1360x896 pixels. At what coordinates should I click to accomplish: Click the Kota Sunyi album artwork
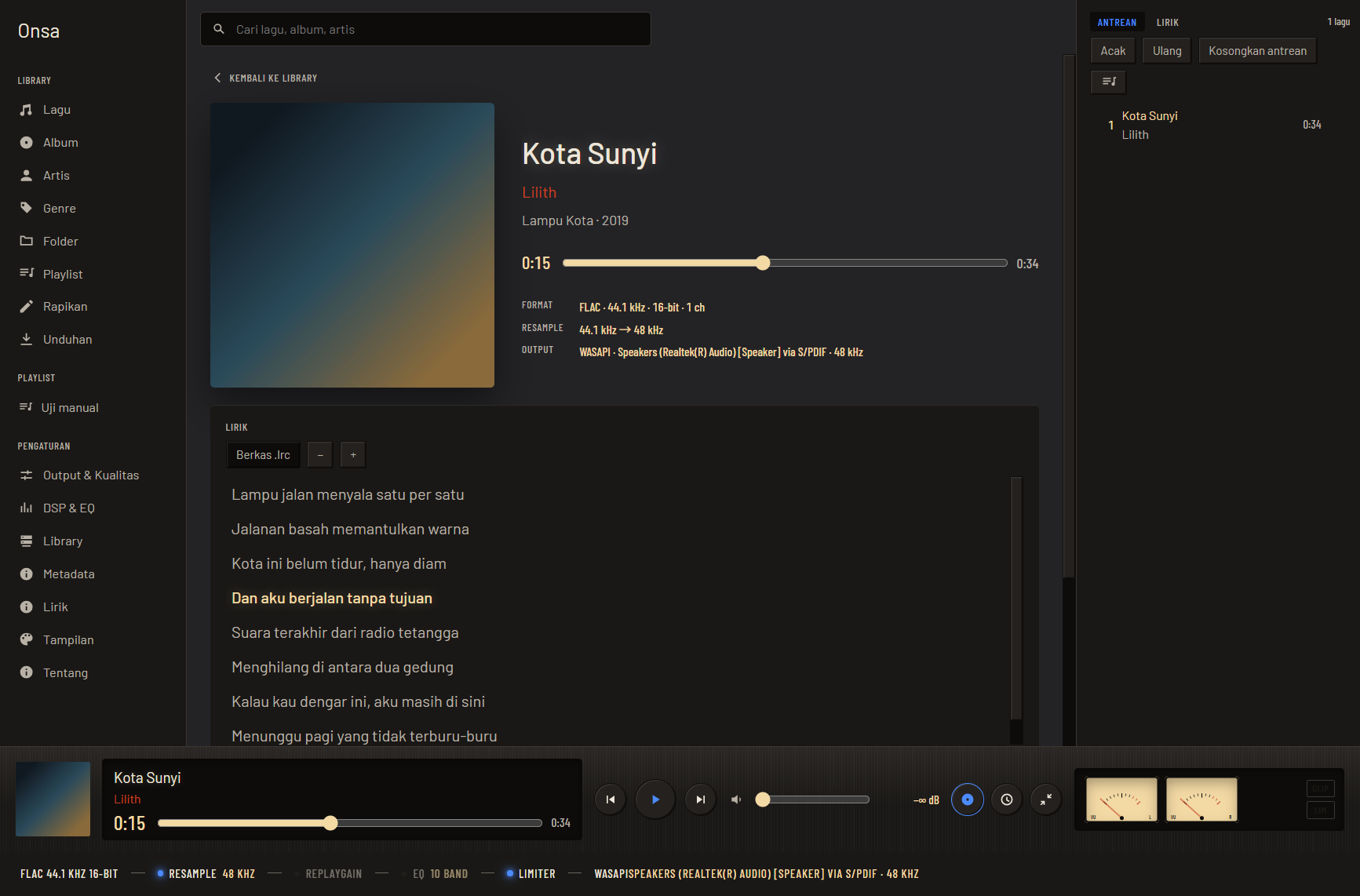click(352, 245)
